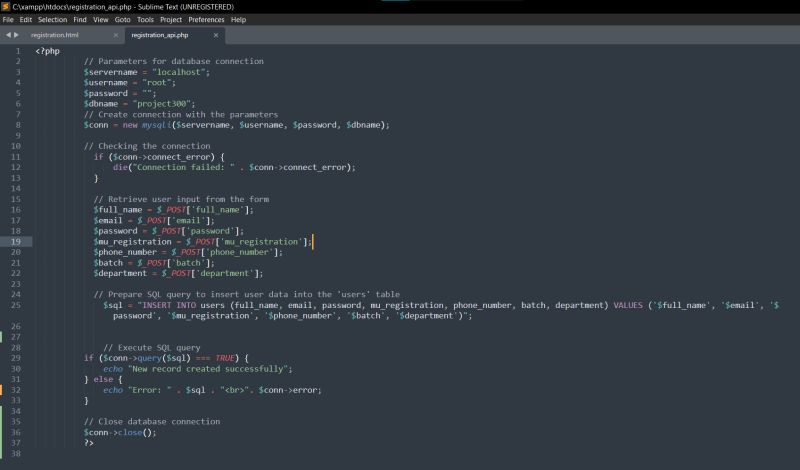Click the 'mysqli' class name

coord(157,125)
